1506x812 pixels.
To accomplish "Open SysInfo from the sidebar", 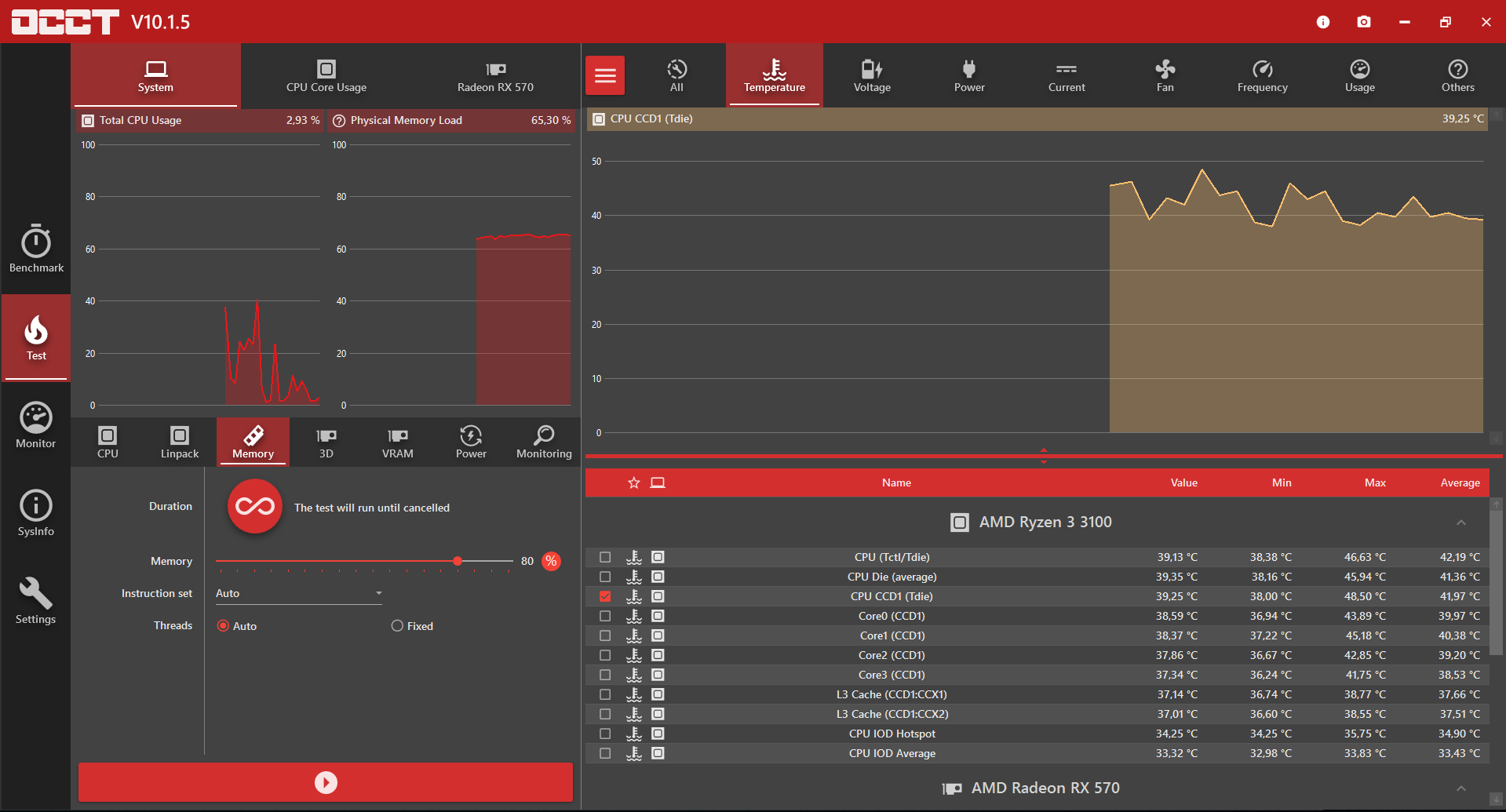I will (36, 513).
